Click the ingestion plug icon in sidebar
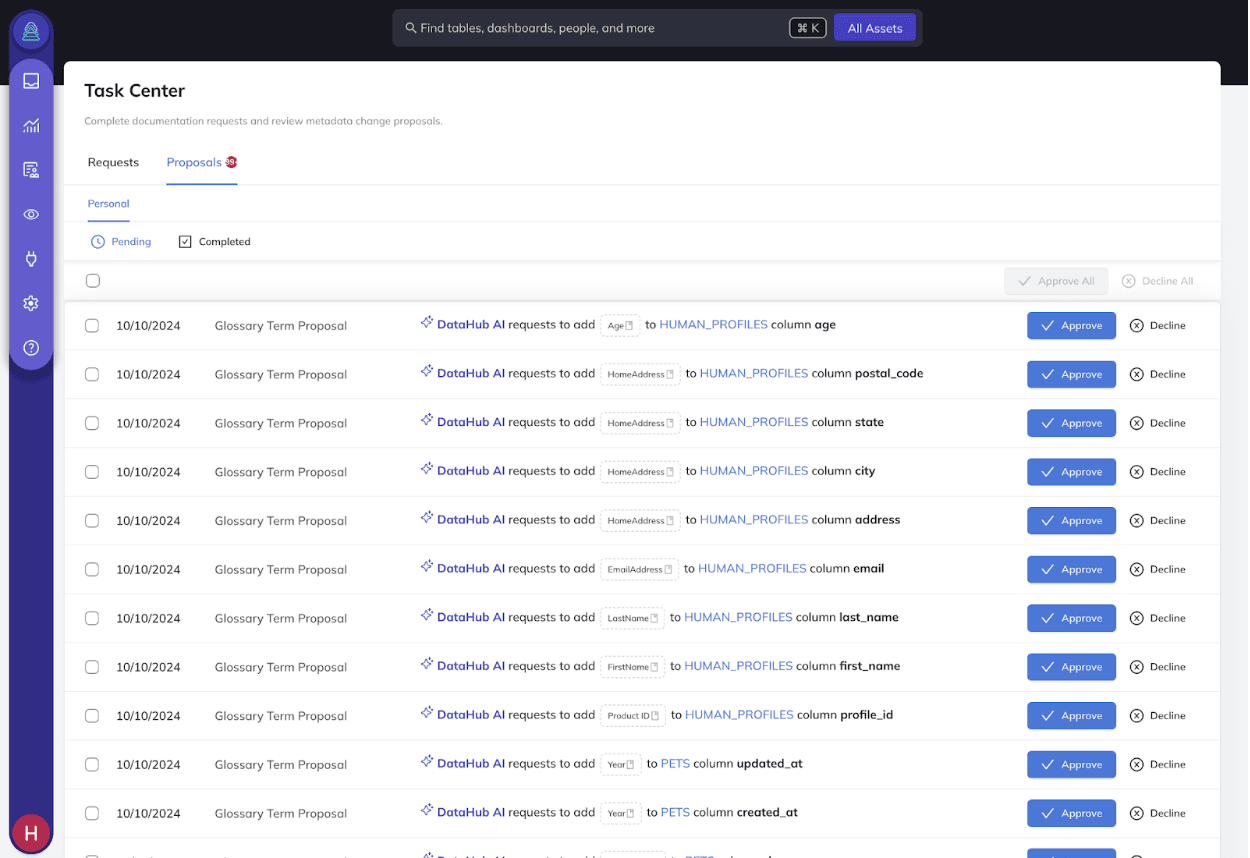This screenshot has width=1250, height=858. (31, 259)
